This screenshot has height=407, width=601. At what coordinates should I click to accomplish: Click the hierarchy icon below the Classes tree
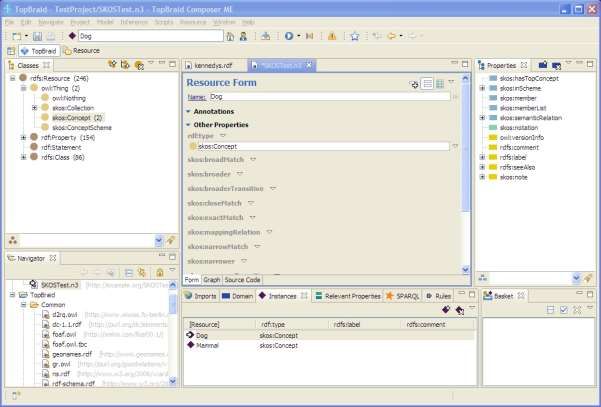(x=13, y=241)
